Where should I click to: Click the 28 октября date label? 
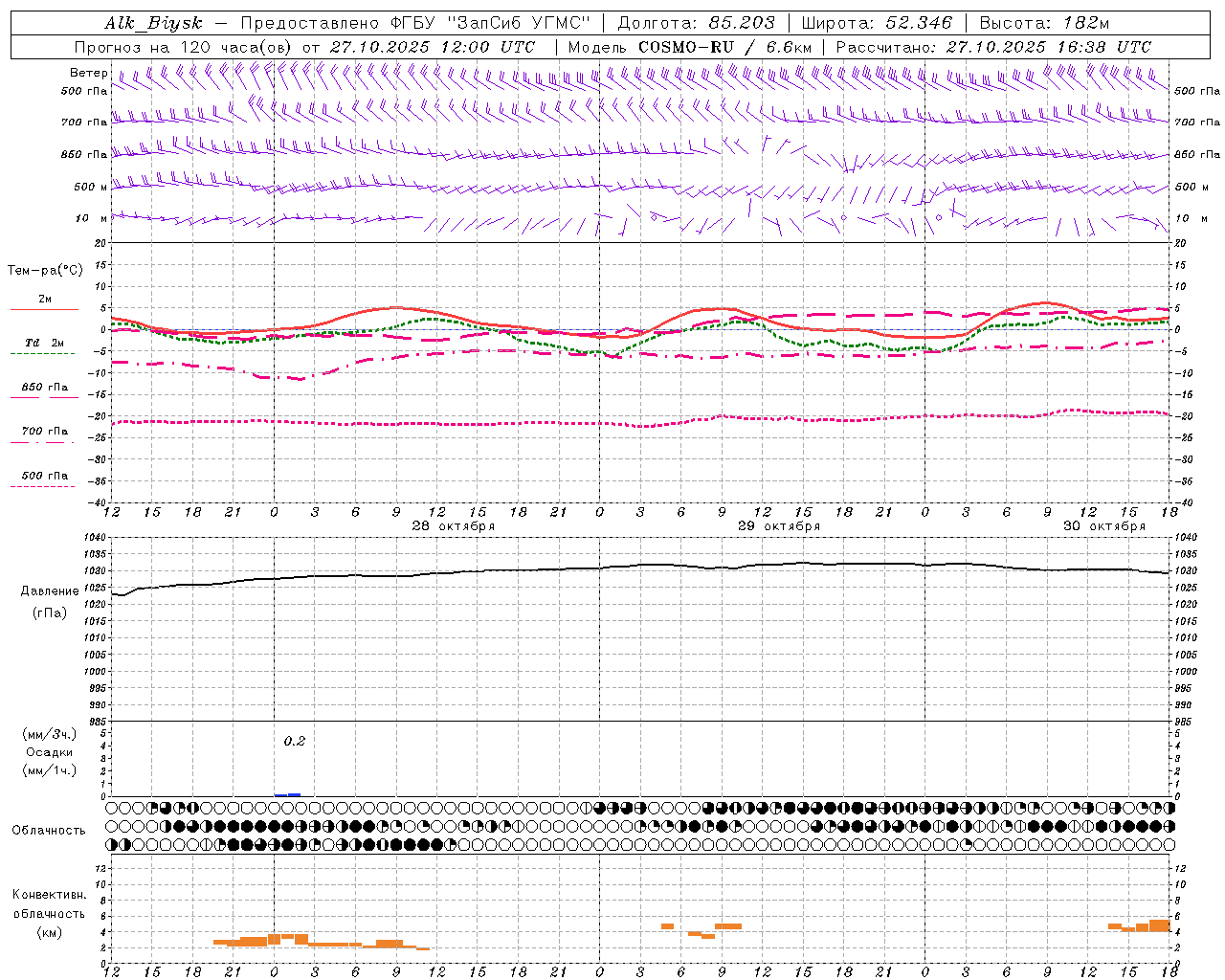[x=454, y=526]
